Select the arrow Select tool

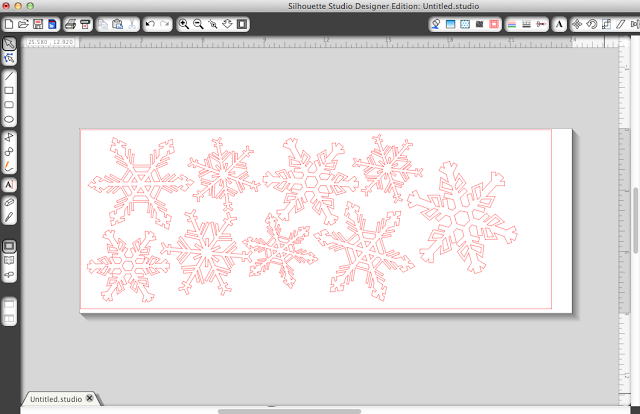tap(9, 44)
